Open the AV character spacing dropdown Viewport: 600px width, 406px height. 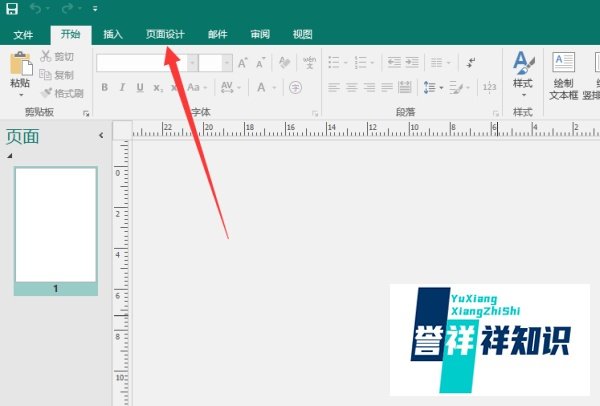[231, 88]
